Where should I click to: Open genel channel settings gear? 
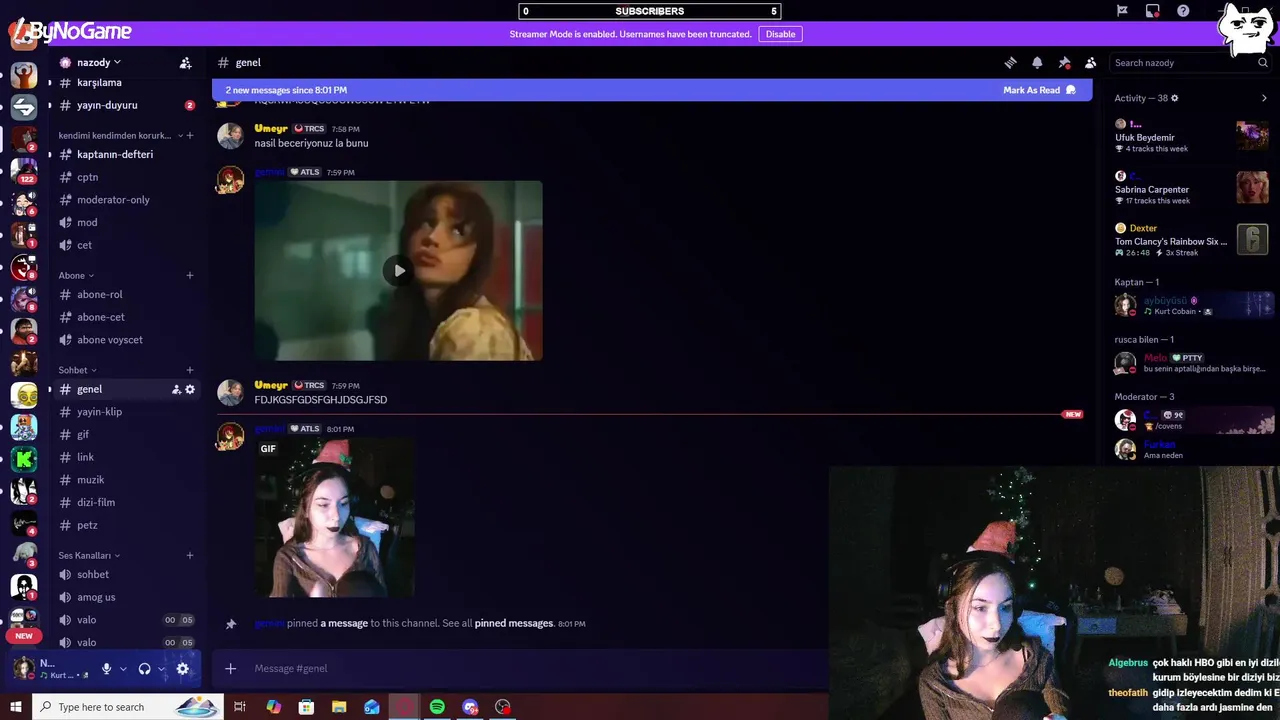pos(190,389)
